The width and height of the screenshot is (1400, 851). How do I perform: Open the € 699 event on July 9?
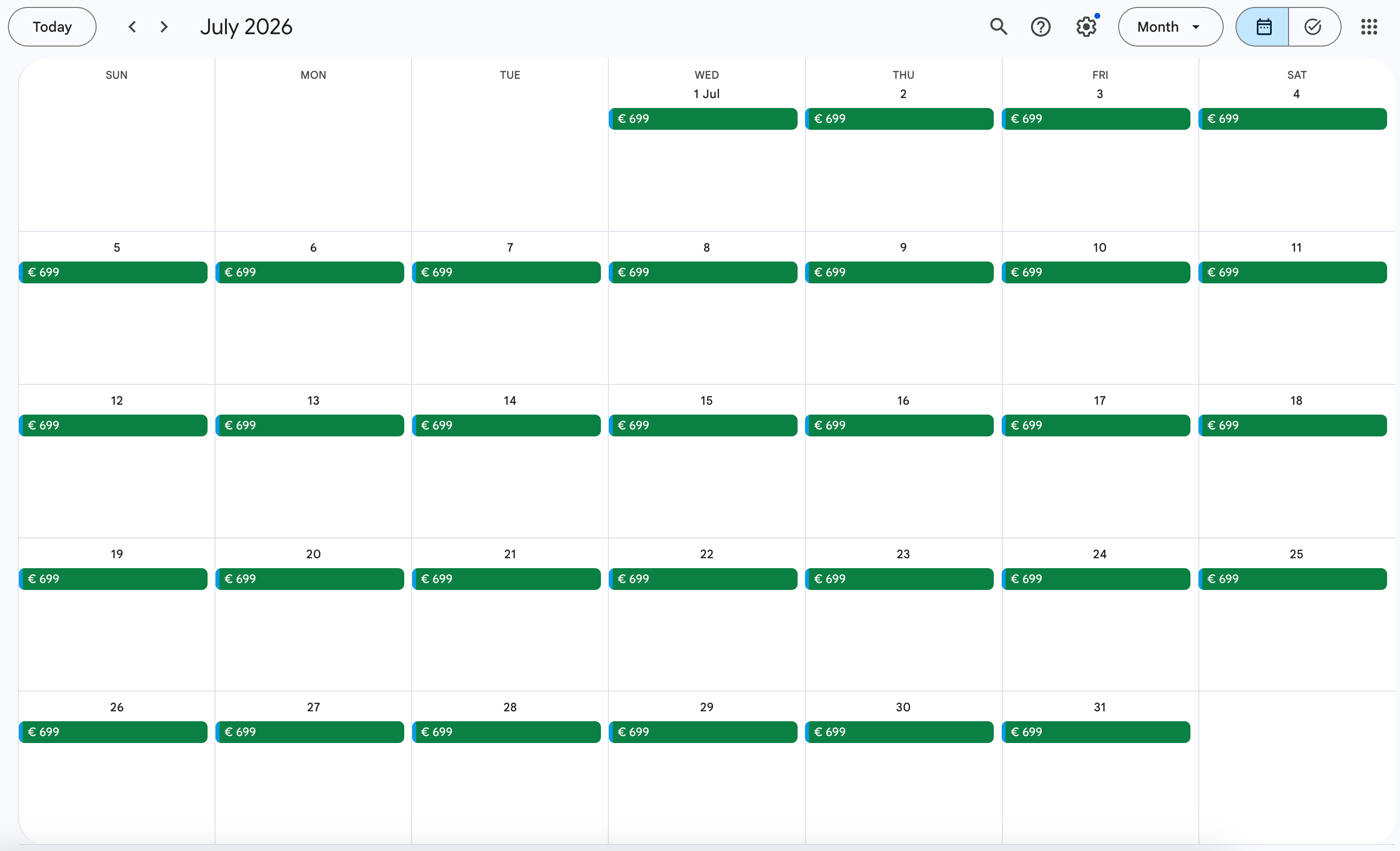click(x=900, y=272)
